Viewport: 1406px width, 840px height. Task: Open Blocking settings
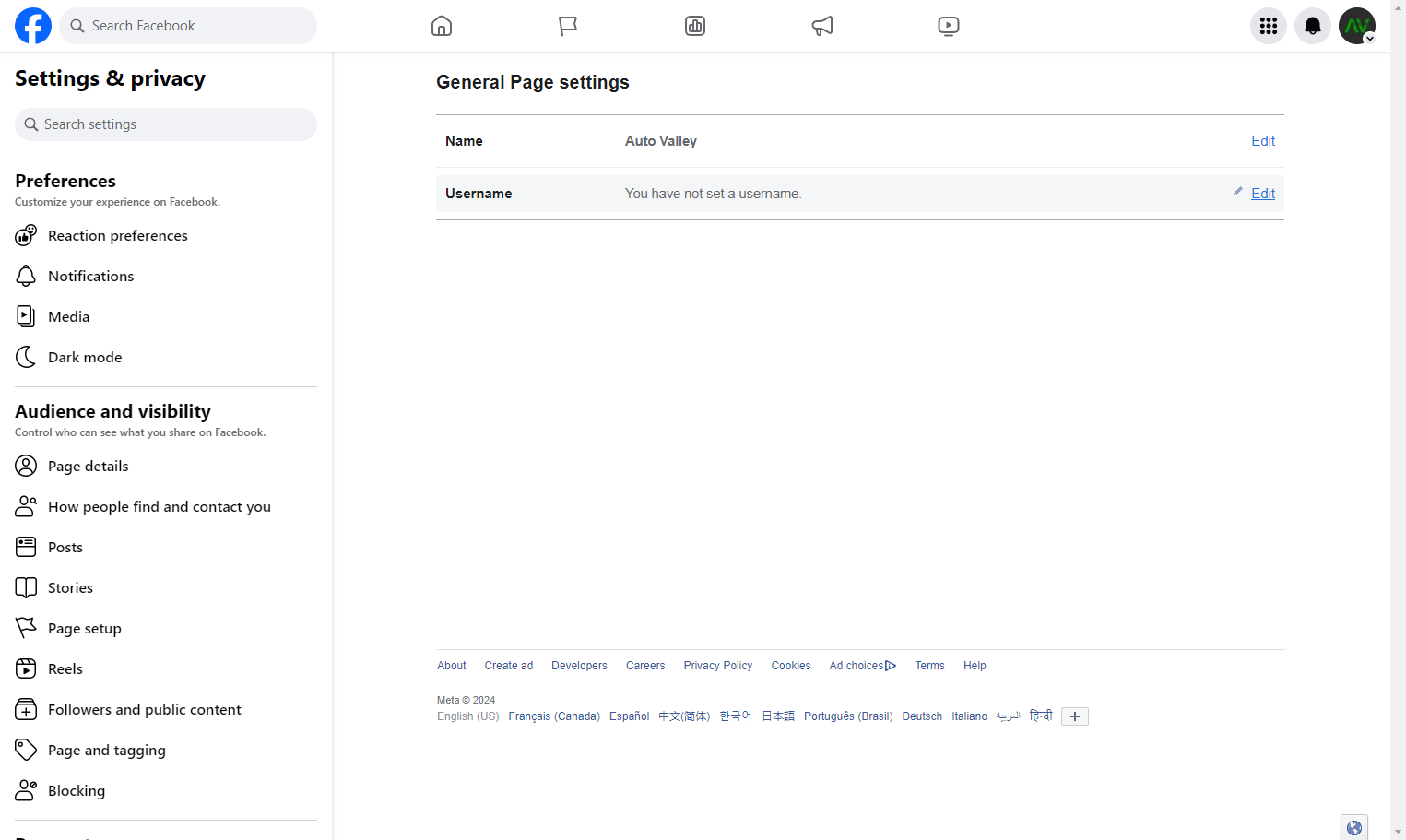tap(166, 790)
